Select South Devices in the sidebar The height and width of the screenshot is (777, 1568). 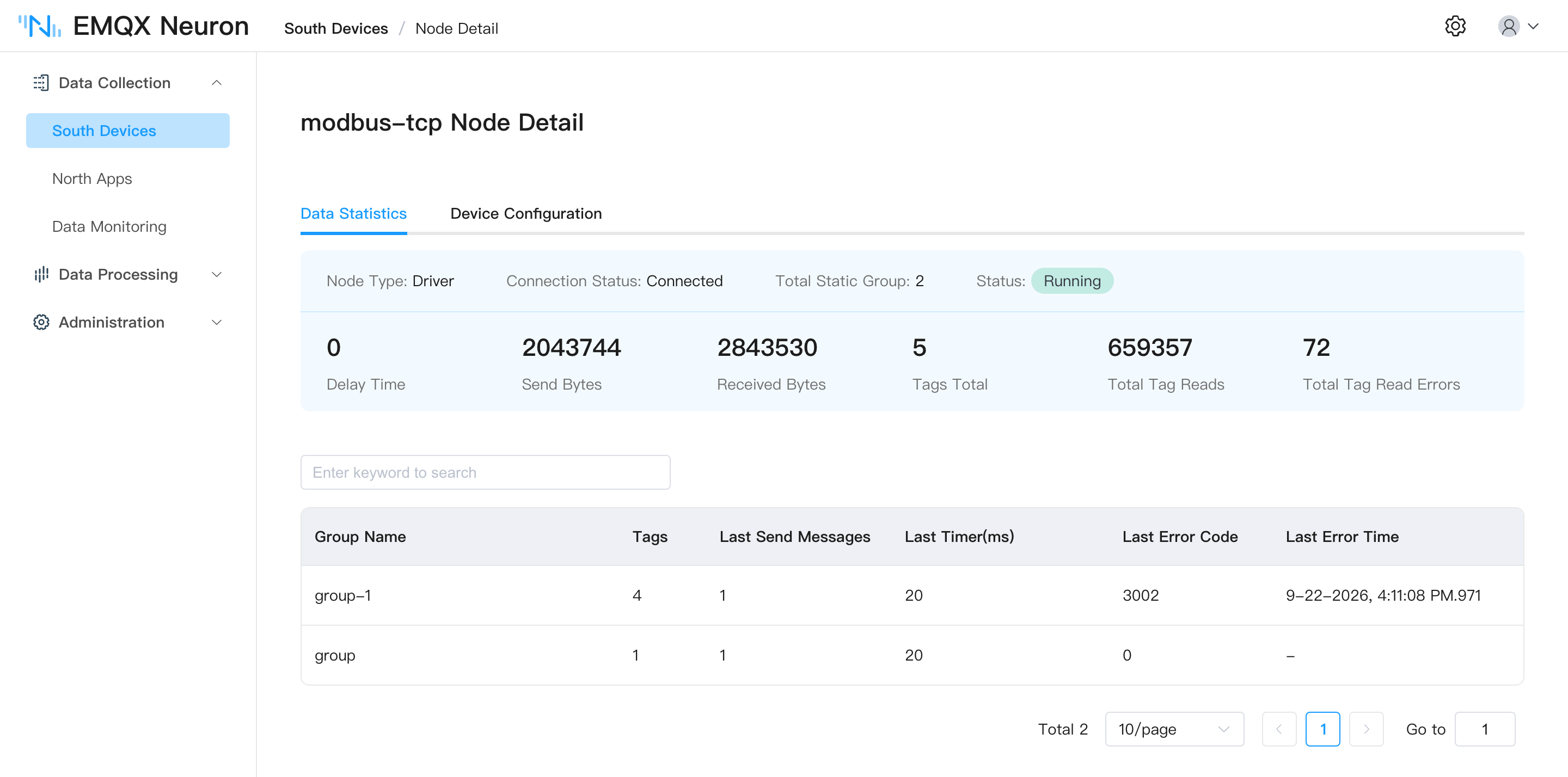click(x=128, y=130)
